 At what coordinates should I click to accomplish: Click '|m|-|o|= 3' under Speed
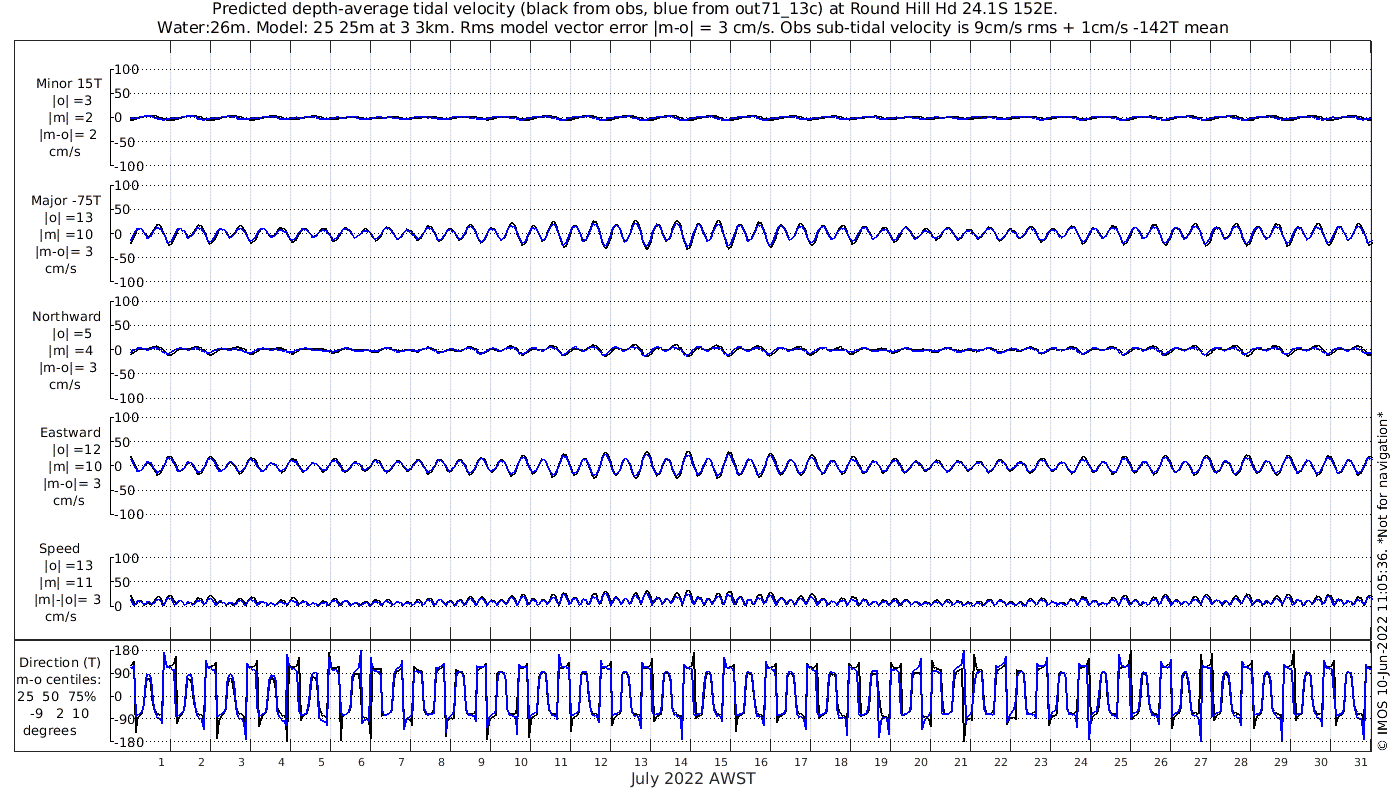(68, 599)
